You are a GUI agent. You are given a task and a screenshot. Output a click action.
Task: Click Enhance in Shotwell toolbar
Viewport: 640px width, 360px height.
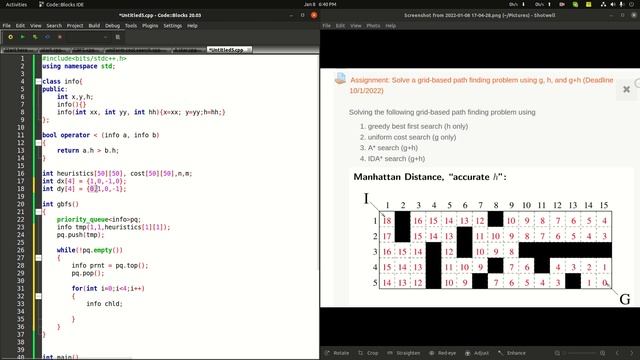pos(512,353)
